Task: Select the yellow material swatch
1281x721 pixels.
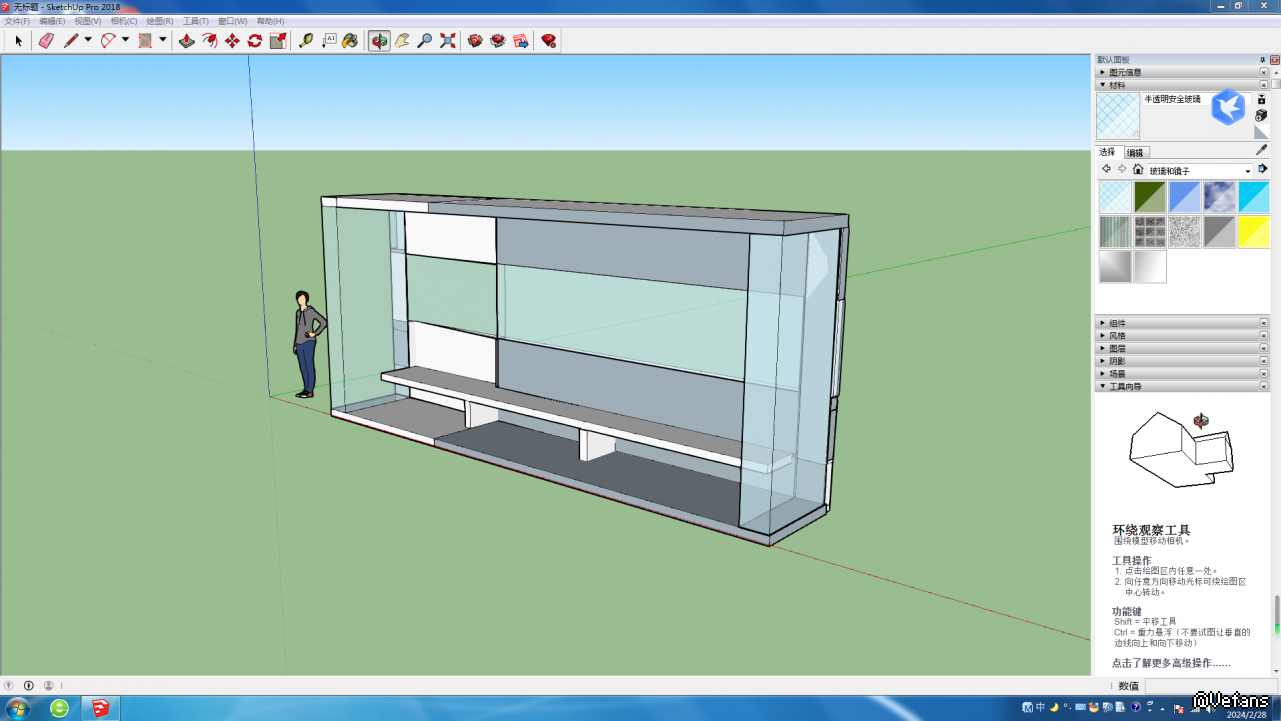Action: tap(1253, 232)
